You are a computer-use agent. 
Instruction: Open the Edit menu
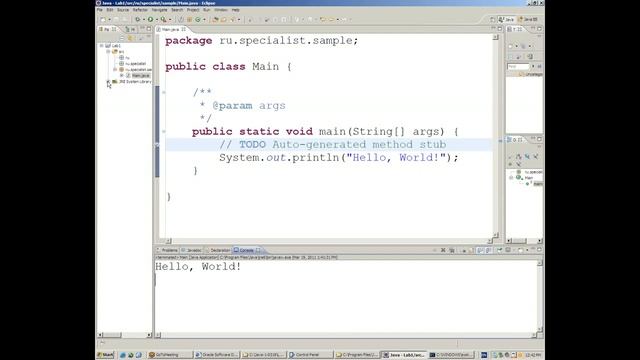(110, 10)
